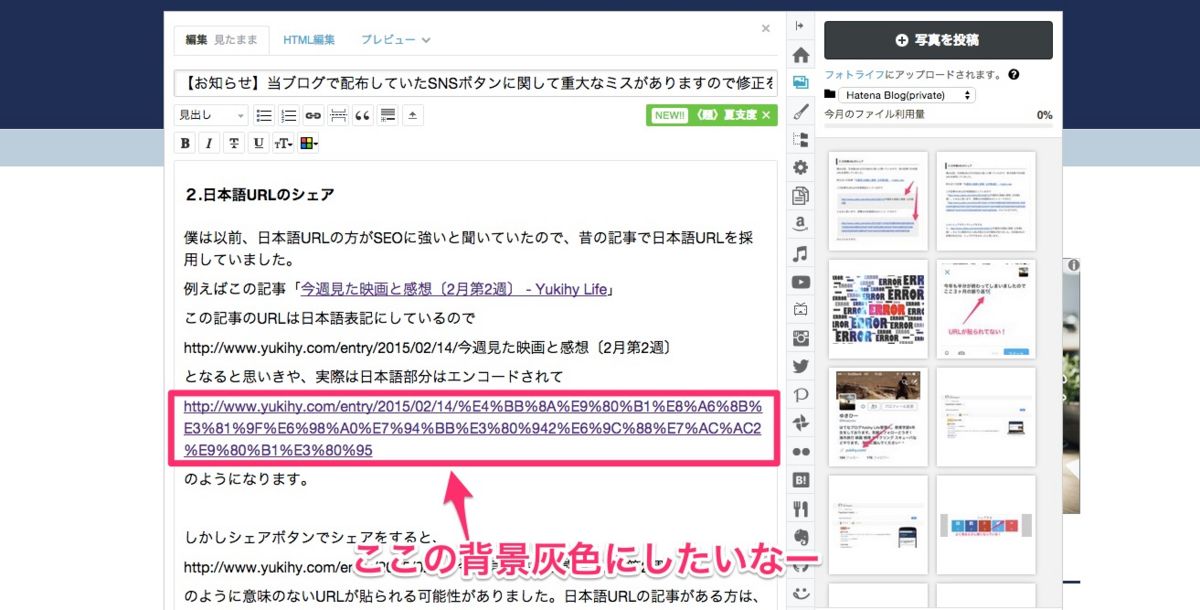Toggle strikethrough formatting
1200x610 pixels.
coord(234,143)
